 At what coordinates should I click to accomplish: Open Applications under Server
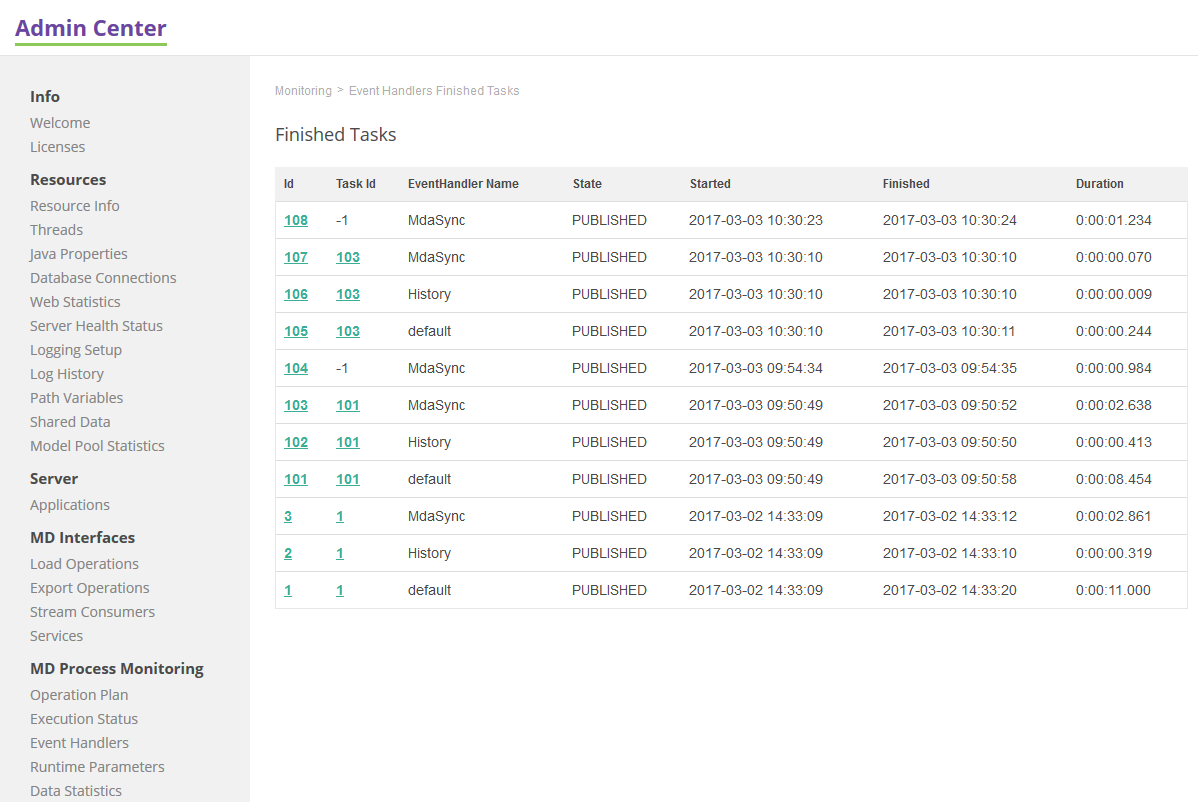tap(70, 505)
